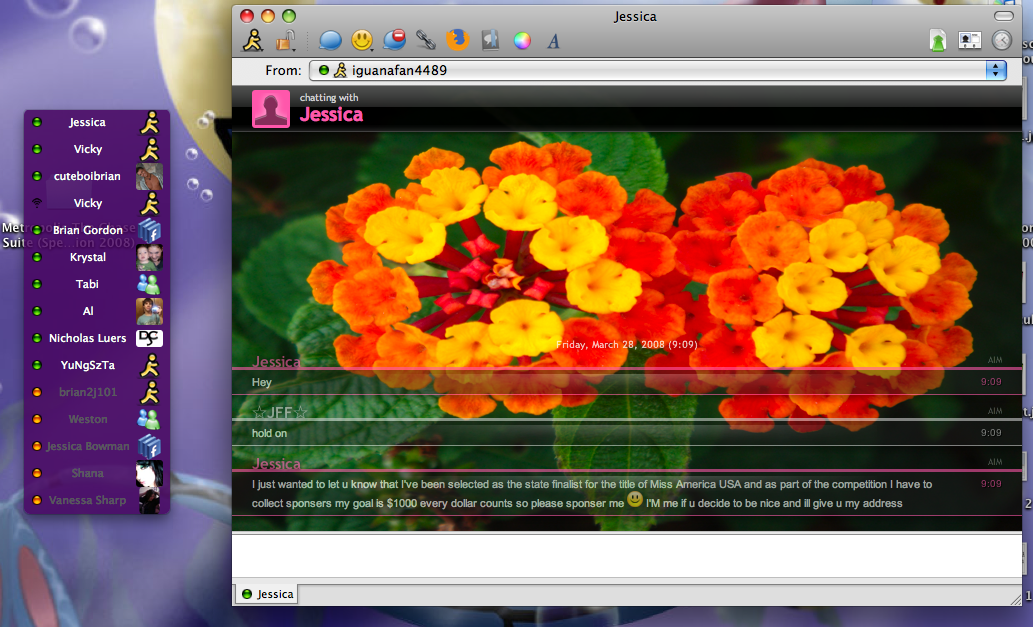Click the DC logo avatar beside Nicholas Luers
Image resolution: width=1033 pixels, height=627 pixels.
150,339
